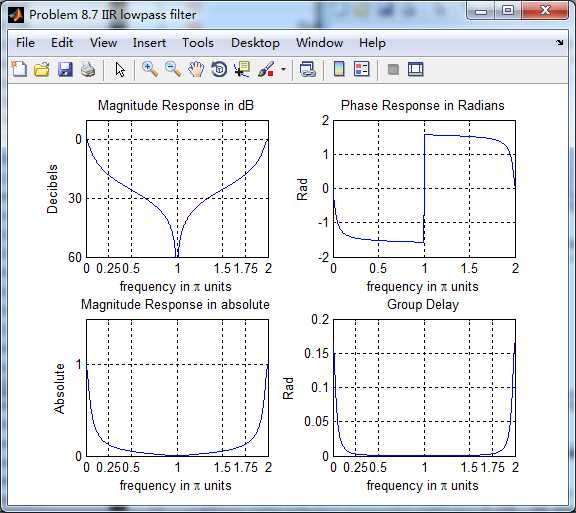Open the Tools menu

click(x=198, y=43)
